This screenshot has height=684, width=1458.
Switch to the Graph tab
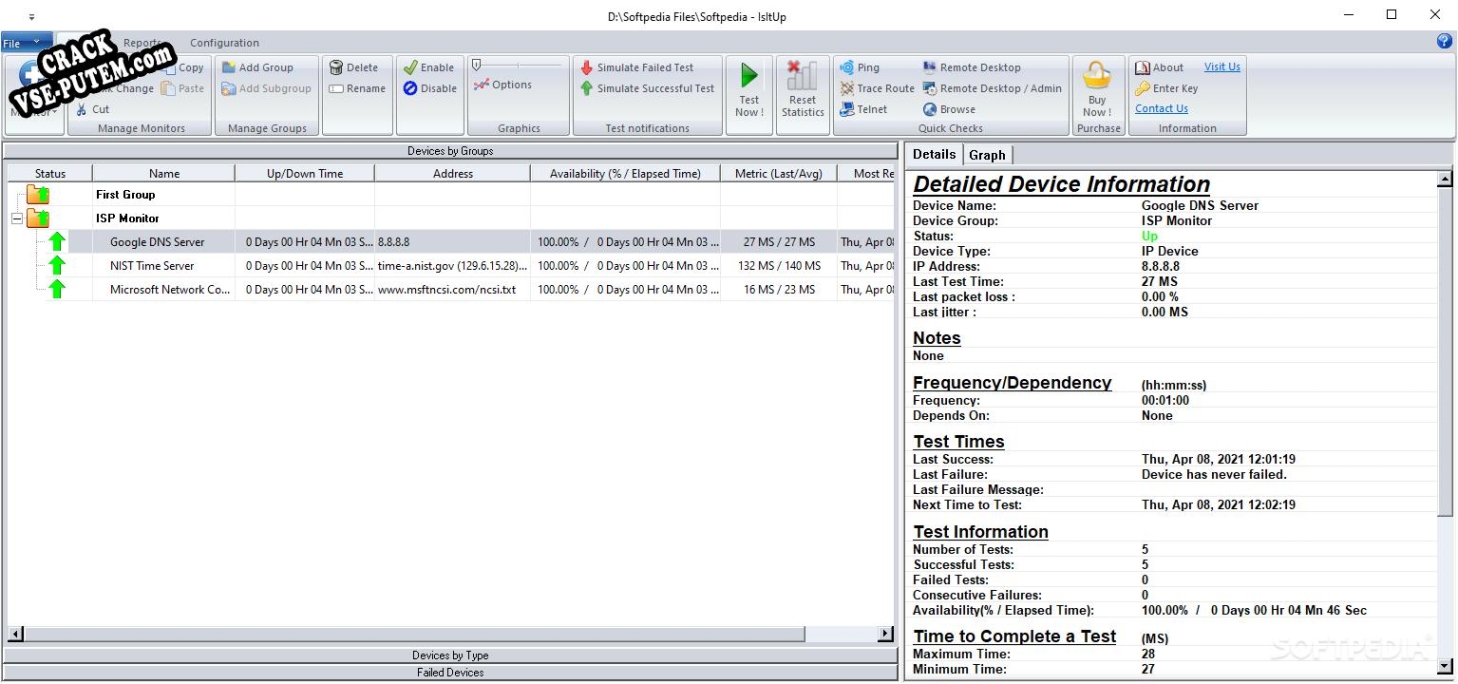pyautogui.click(x=987, y=155)
